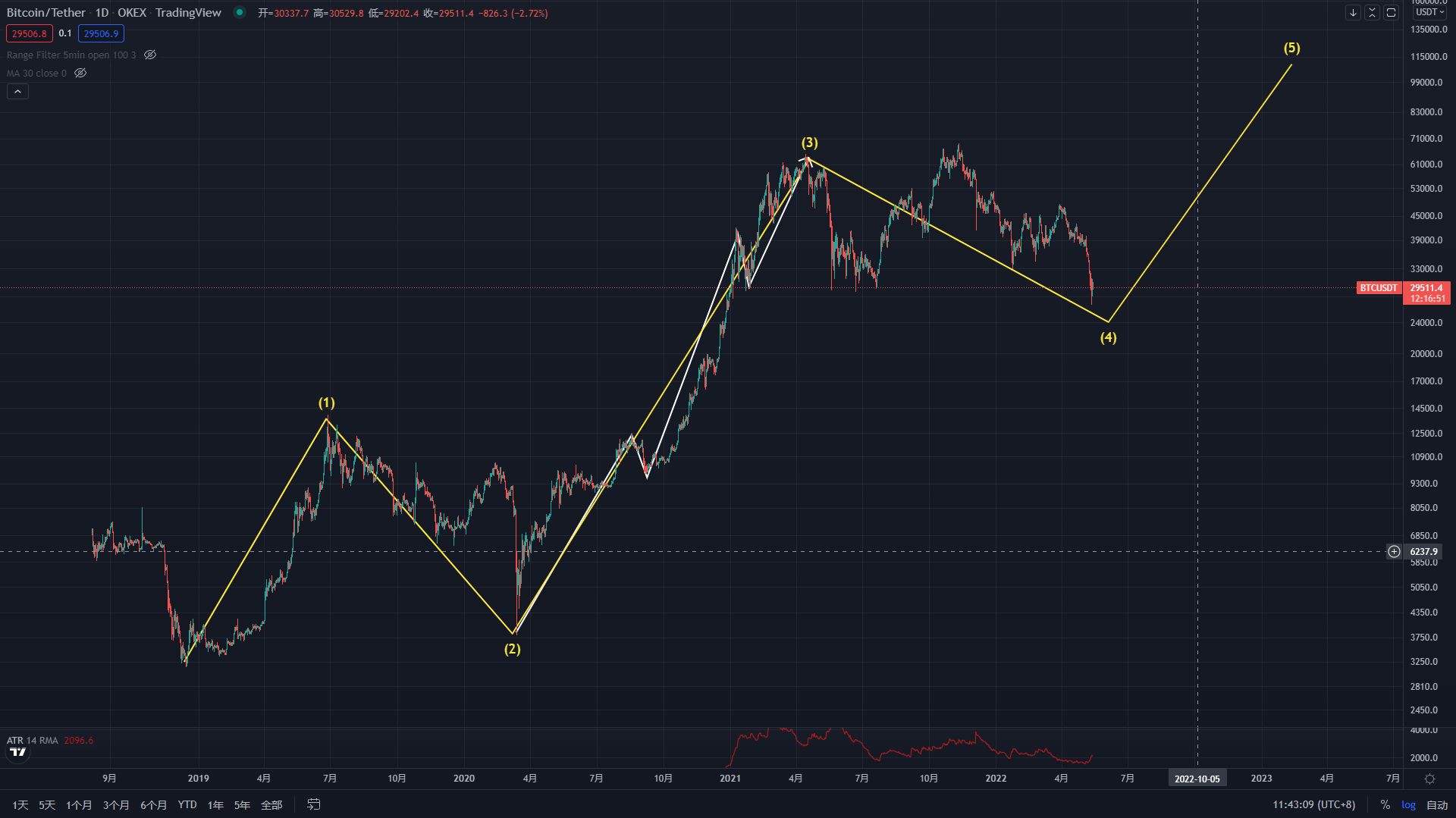Click the 2096.6 ATR value

coord(78,740)
